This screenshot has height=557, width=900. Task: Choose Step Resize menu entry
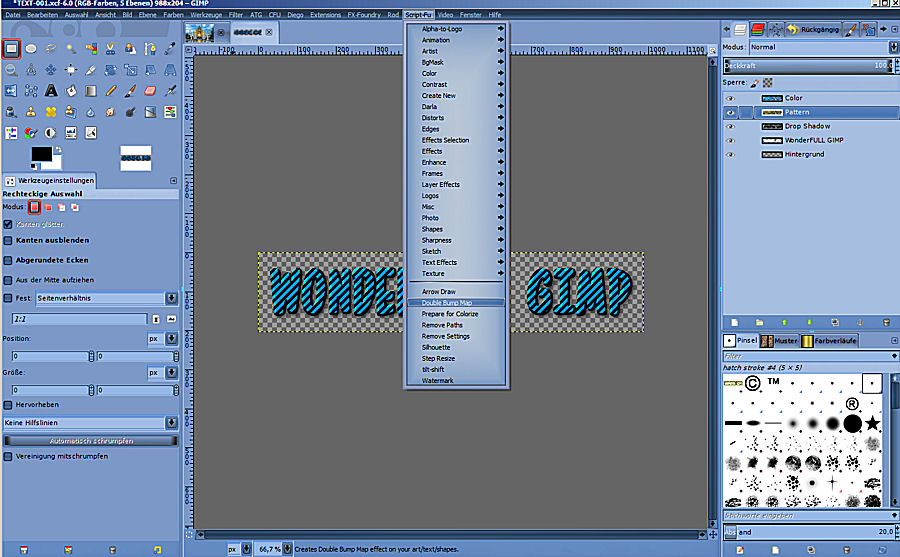coord(456,358)
